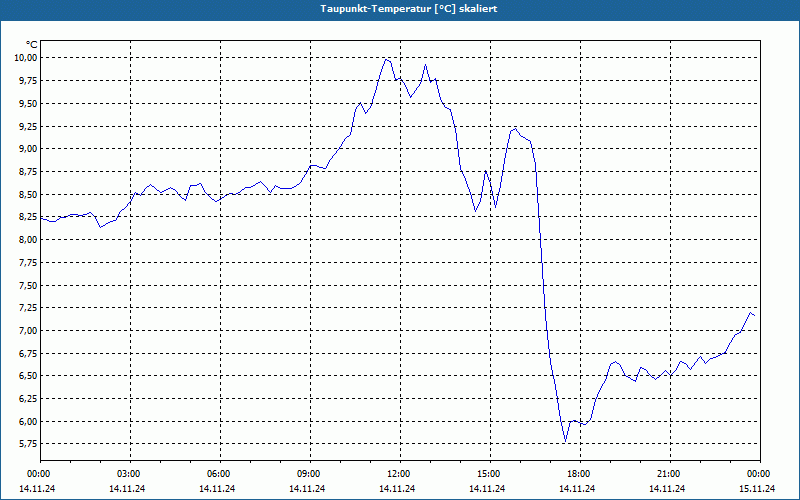800x500 pixels.
Task: Select the '10,00' y-axis label
Action: pyautogui.click(x=26, y=58)
